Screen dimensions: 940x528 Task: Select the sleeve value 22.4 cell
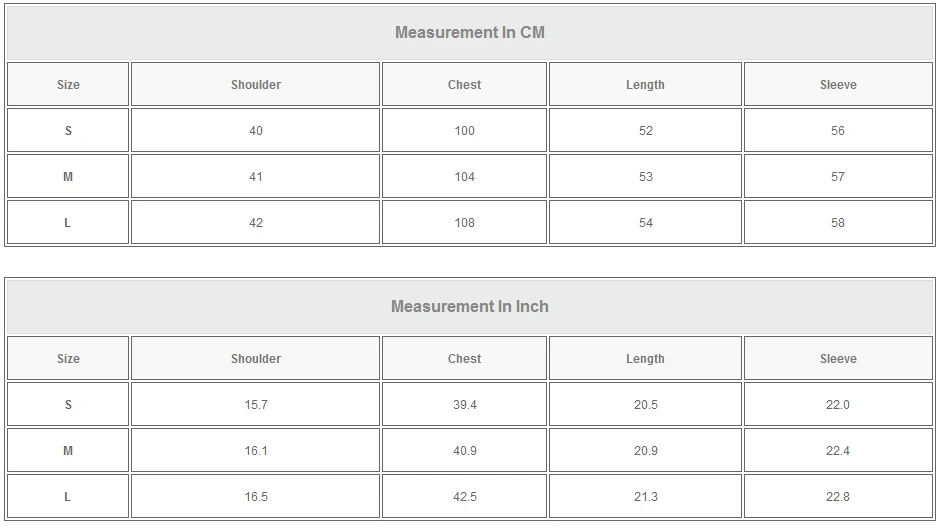[838, 451]
